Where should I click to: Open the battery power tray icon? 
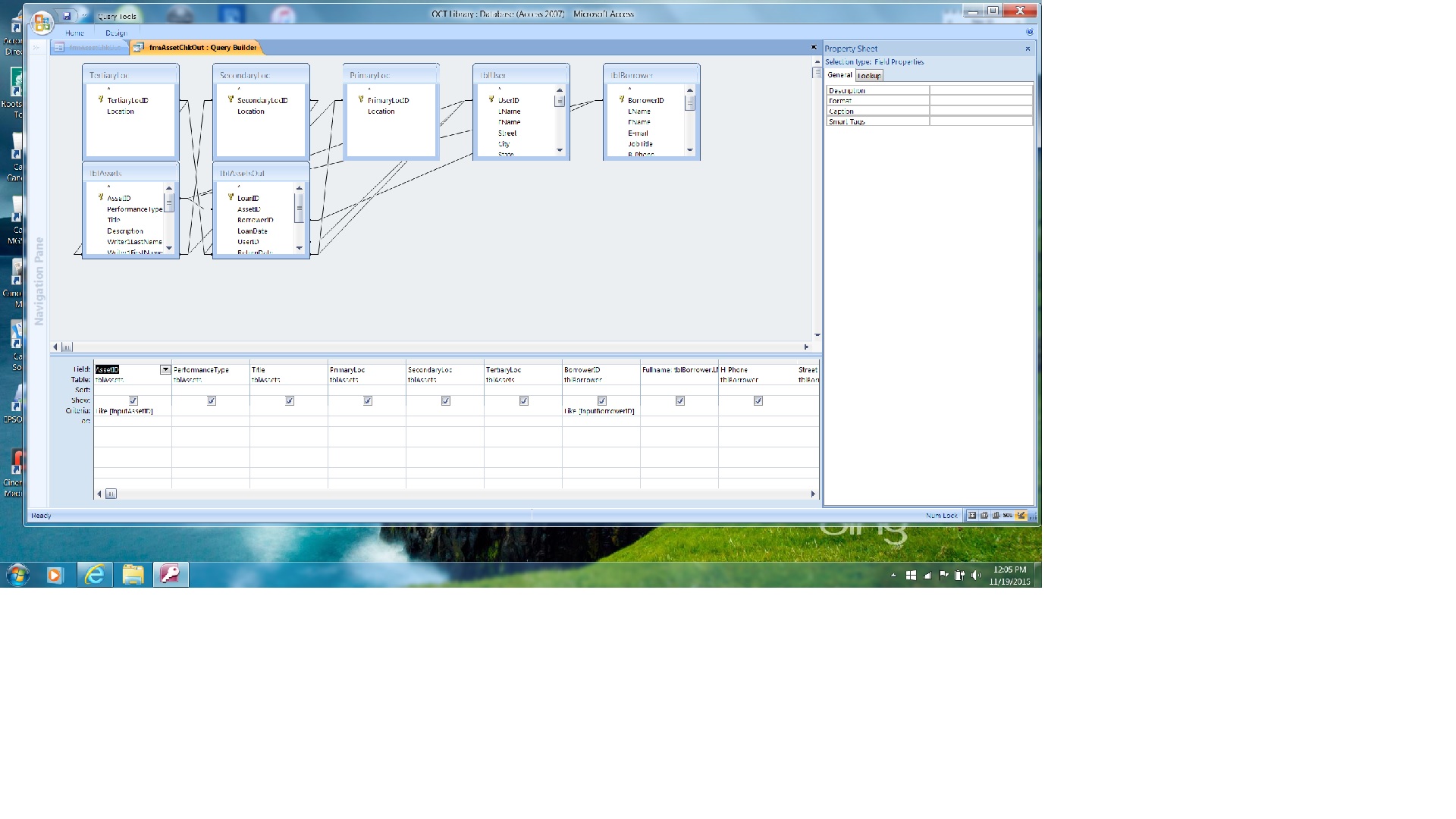pyautogui.click(x=959, y=576)
